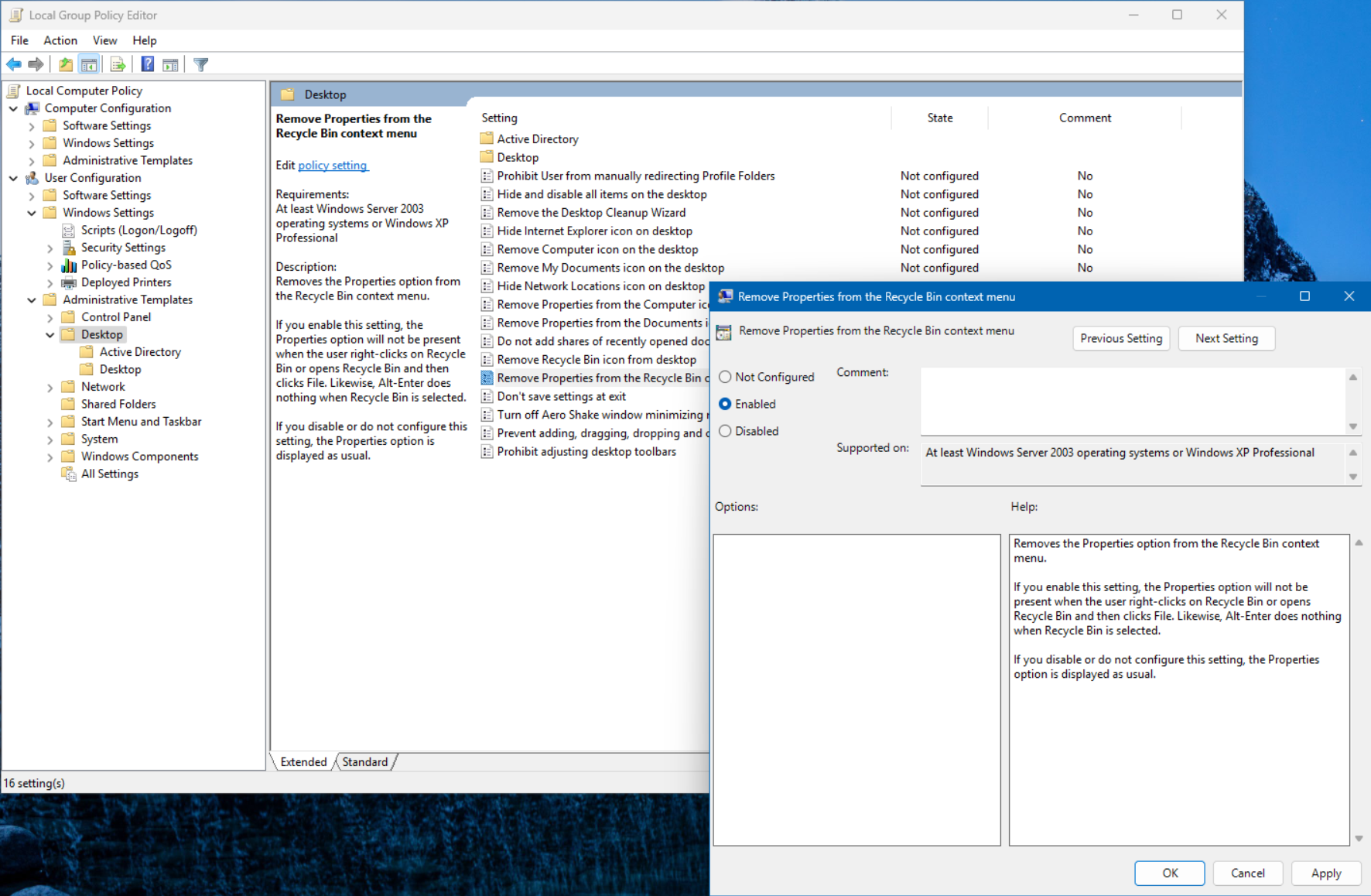Expand the Control Panel tree node
This screenshot has width=1371, height=896.
(50, 317)
